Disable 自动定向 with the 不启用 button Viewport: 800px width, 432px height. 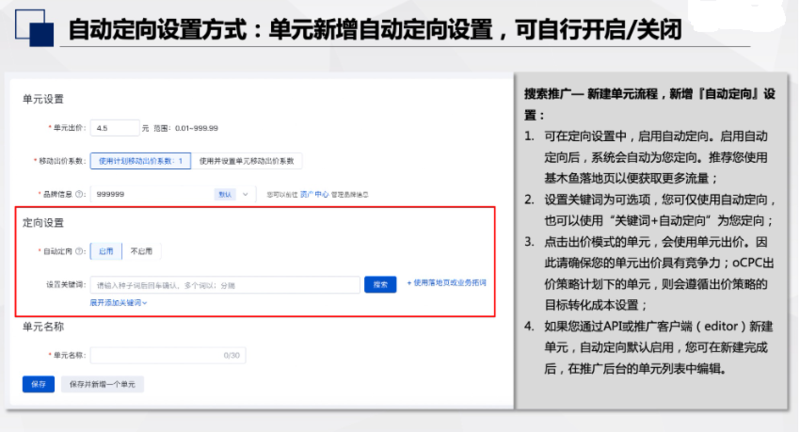coord(141,251)
